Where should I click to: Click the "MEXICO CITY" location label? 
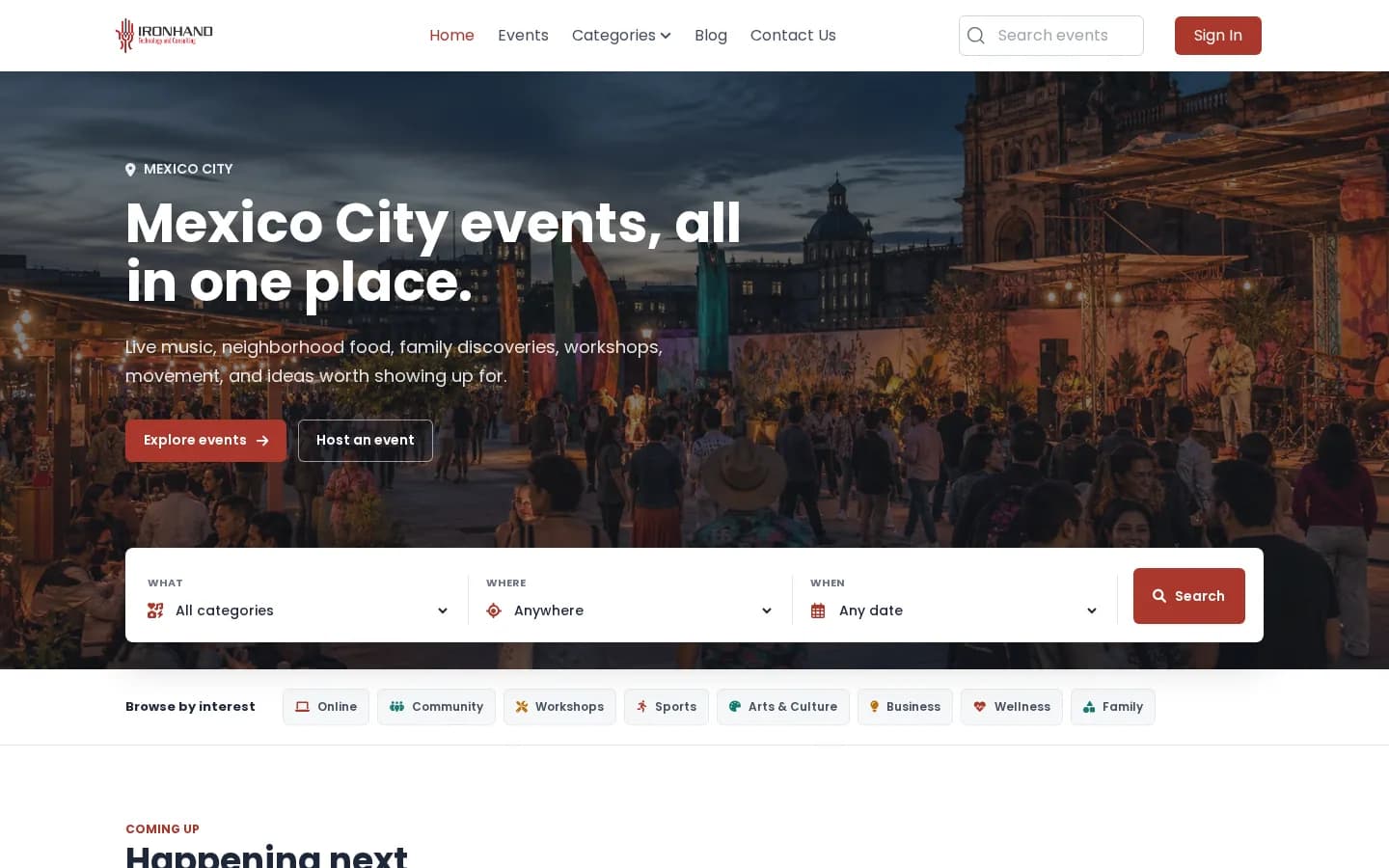pyautogui.click(x=188, y=169)
